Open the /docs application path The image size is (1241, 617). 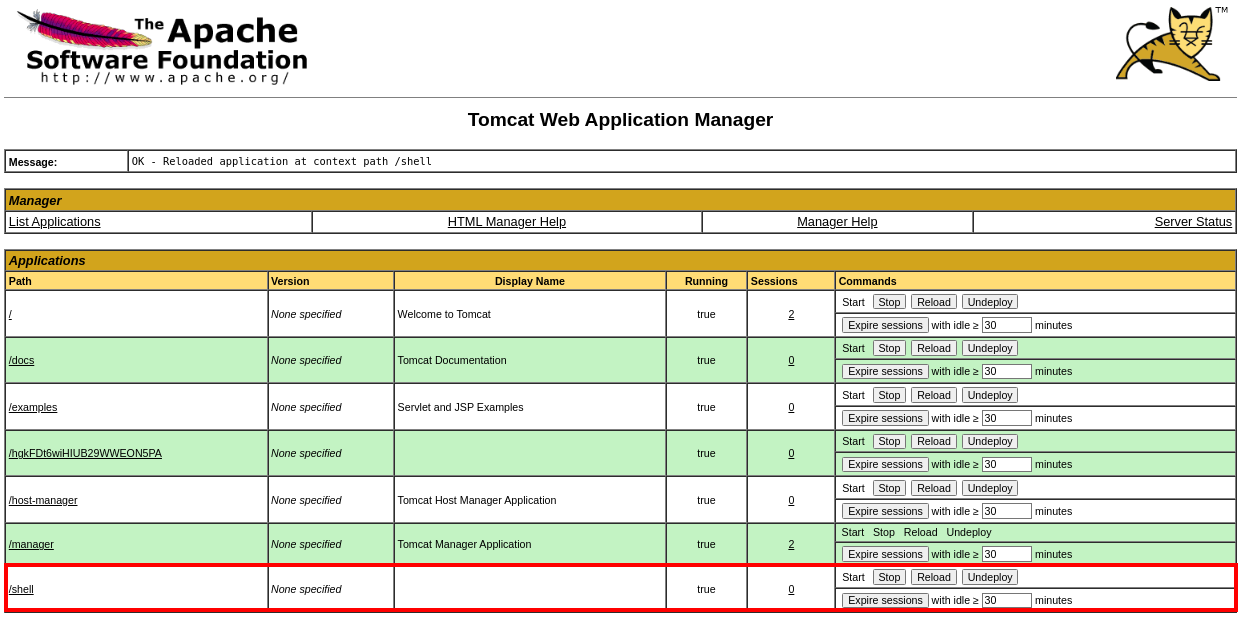(x=22, y=360)
